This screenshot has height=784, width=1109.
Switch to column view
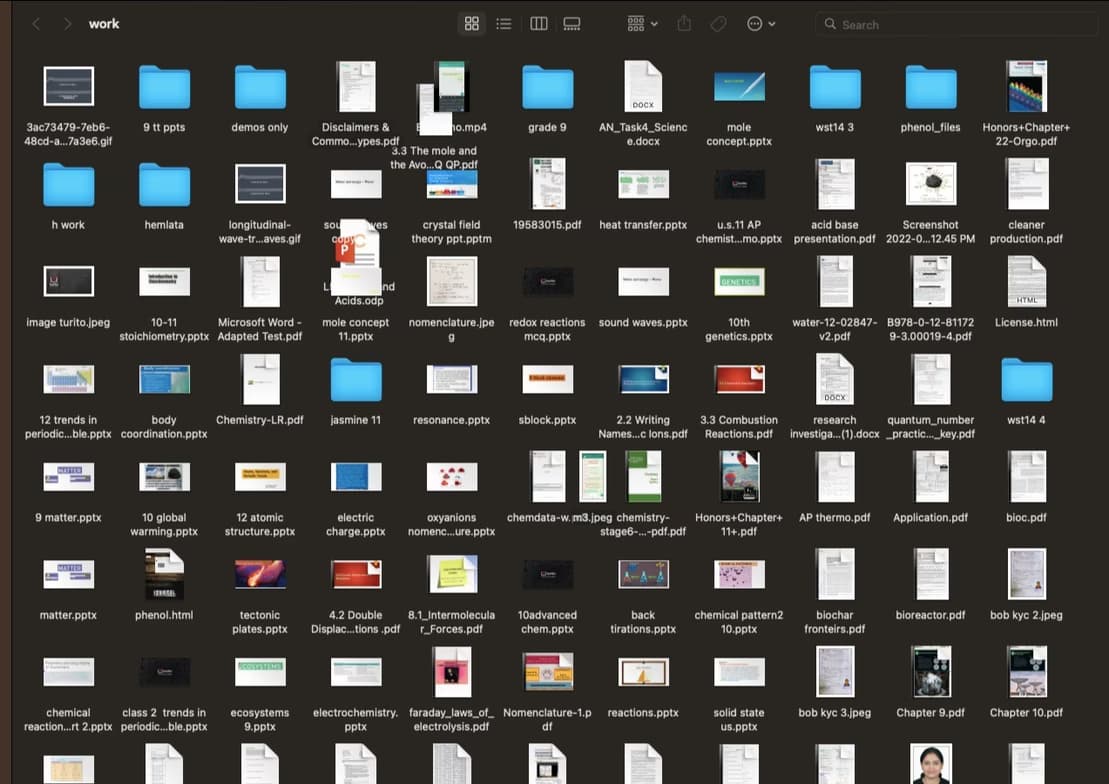click(x=538, y=23)
